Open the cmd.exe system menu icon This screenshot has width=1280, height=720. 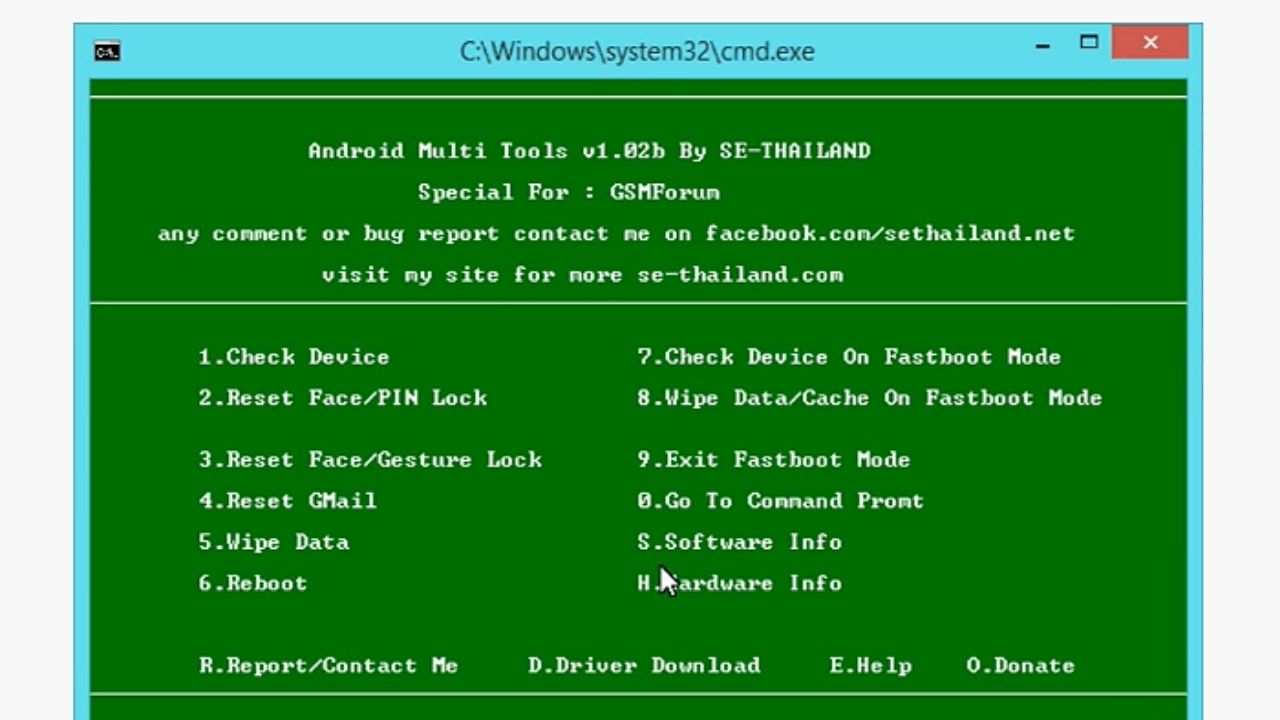pyautogui.click(x=107, y=51)
